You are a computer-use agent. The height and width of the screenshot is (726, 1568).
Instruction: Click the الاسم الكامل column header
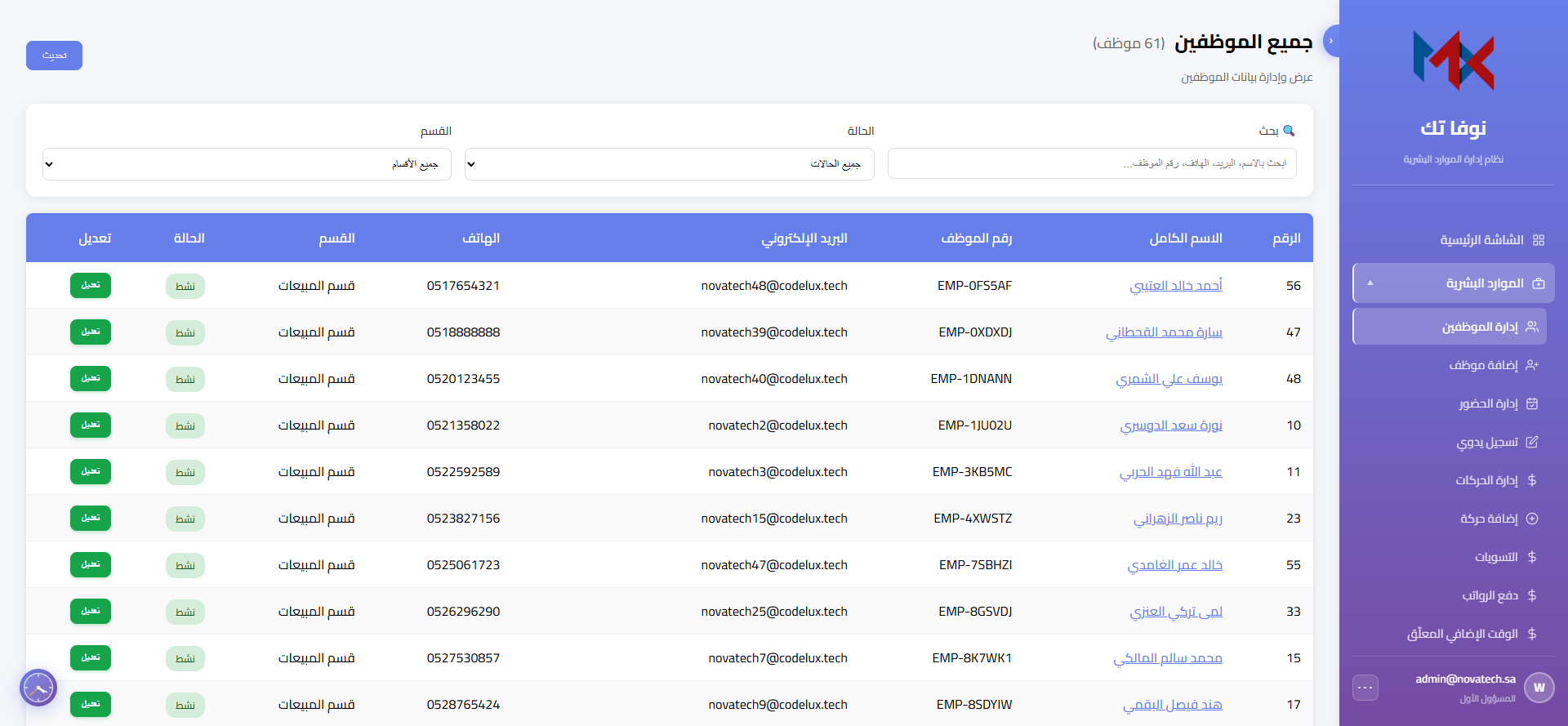click(1186, 238)
